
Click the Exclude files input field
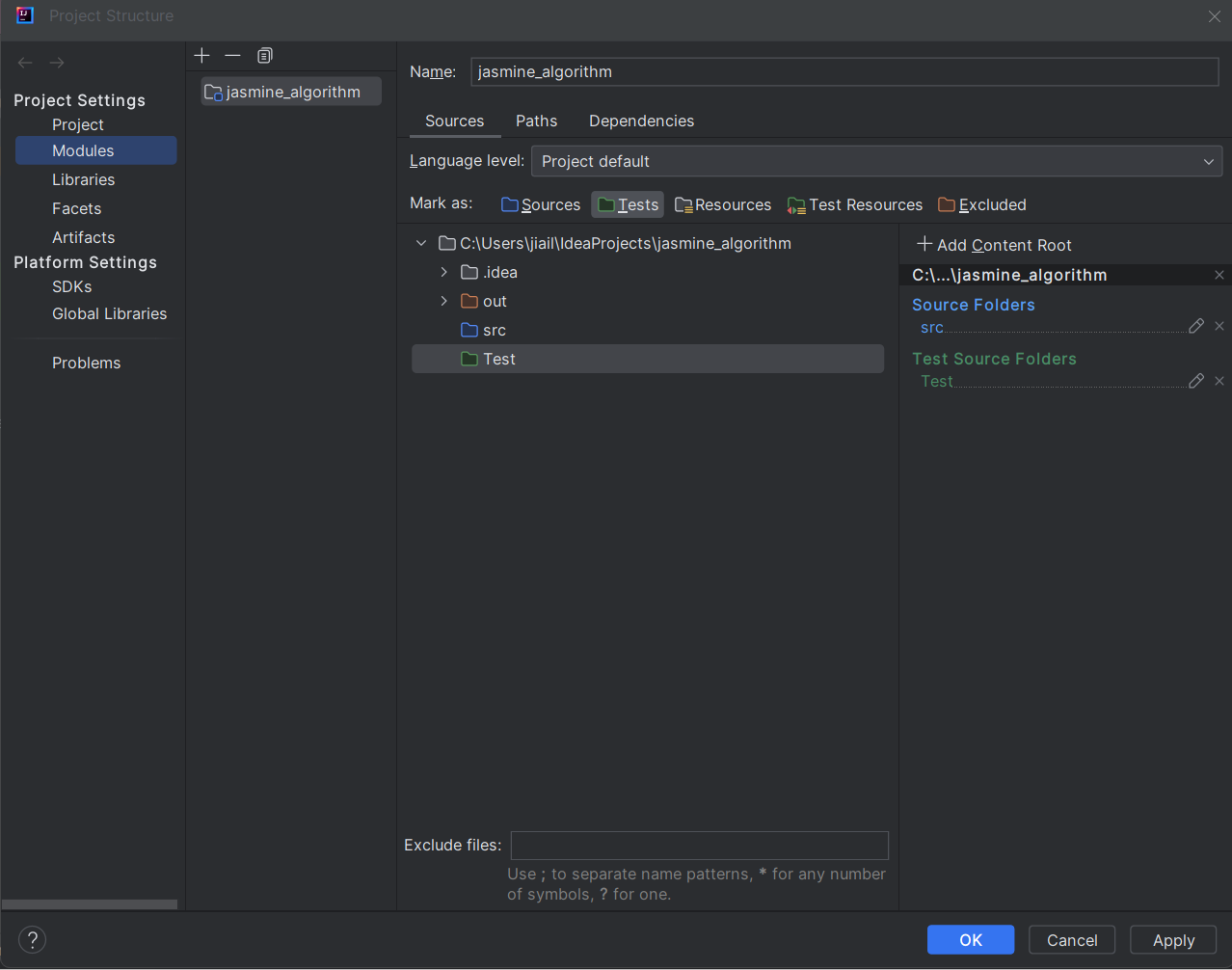(x=699, y=846)
